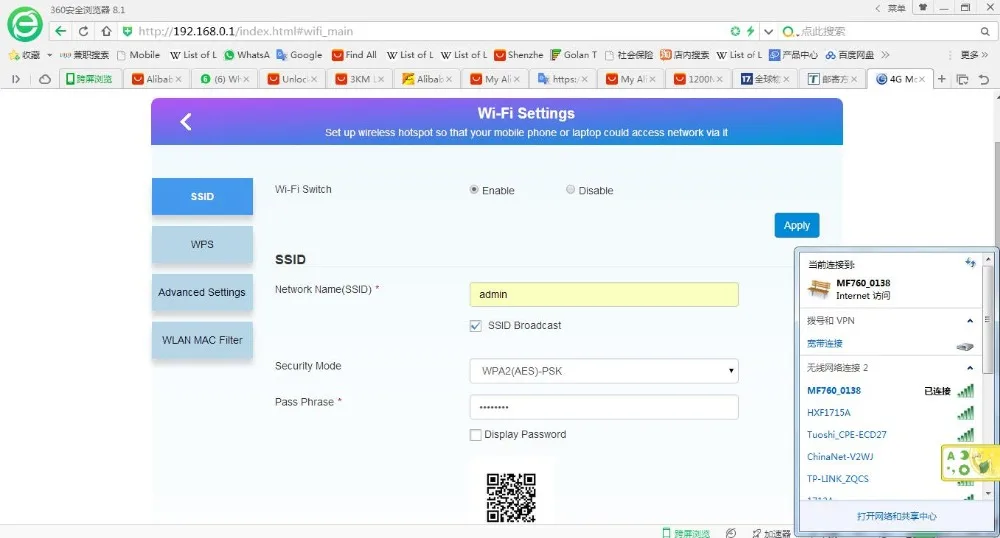The width and height of the screenshot is (1000, 538).
Task: Open the WLAN MAC Filter tab
Action: pyautogui.click(x=202, y=340)
